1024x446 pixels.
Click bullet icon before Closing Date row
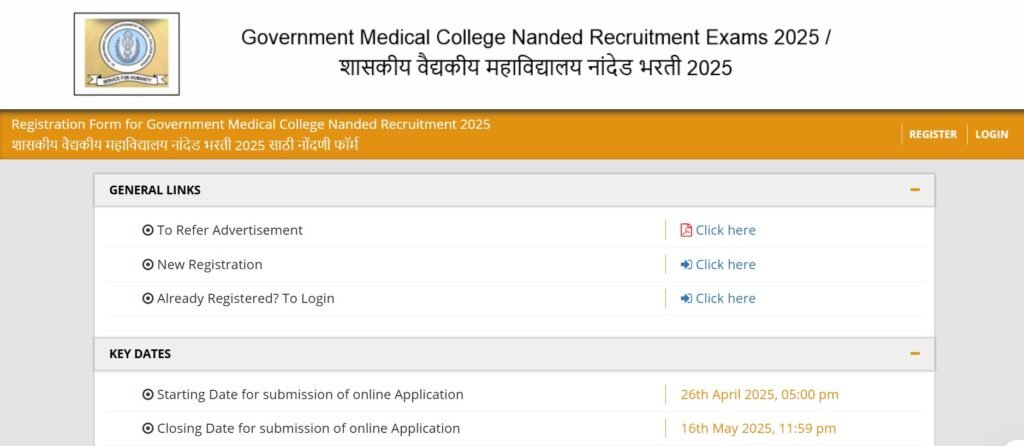click(x=148, y=429)
